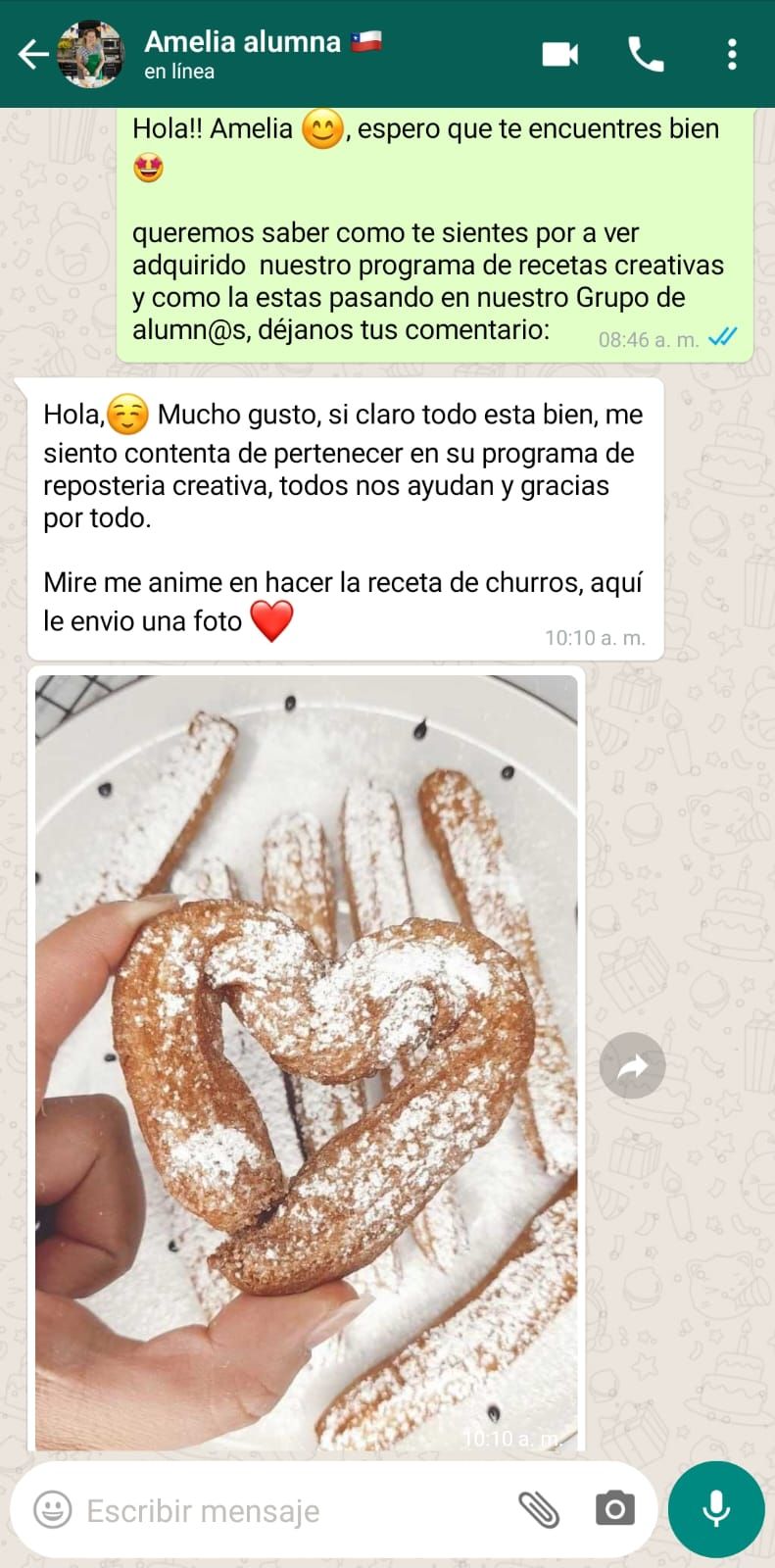Tap the green microphone voice message button
The width and height of the screenshot is (775, 1568).
pos(716,1509)
